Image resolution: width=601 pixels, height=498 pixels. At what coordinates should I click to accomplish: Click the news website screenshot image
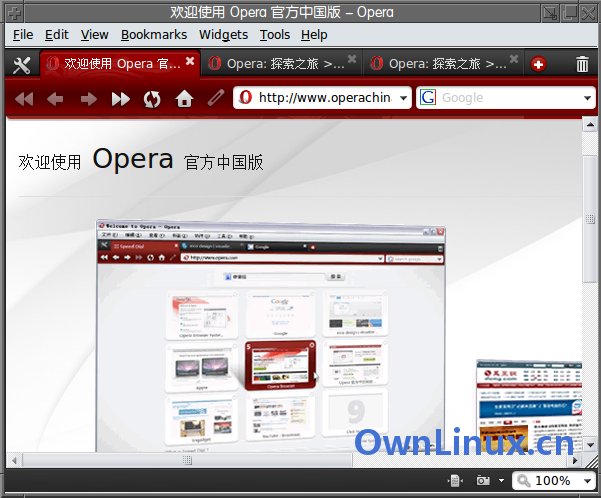pos(529,406)
